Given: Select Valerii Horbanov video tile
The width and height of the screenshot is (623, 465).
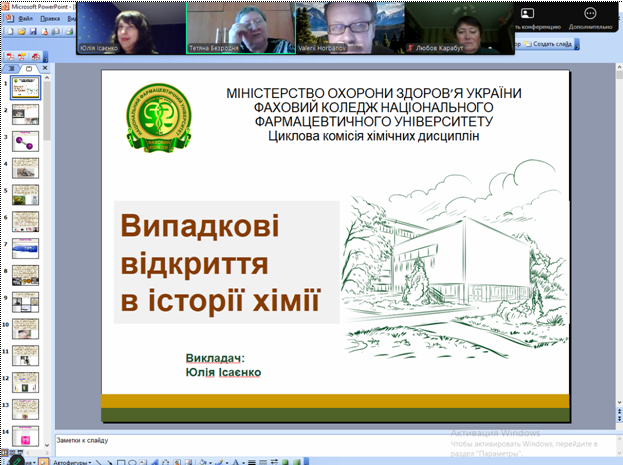Looking at the screenshot, I should [x=350, y=28].
